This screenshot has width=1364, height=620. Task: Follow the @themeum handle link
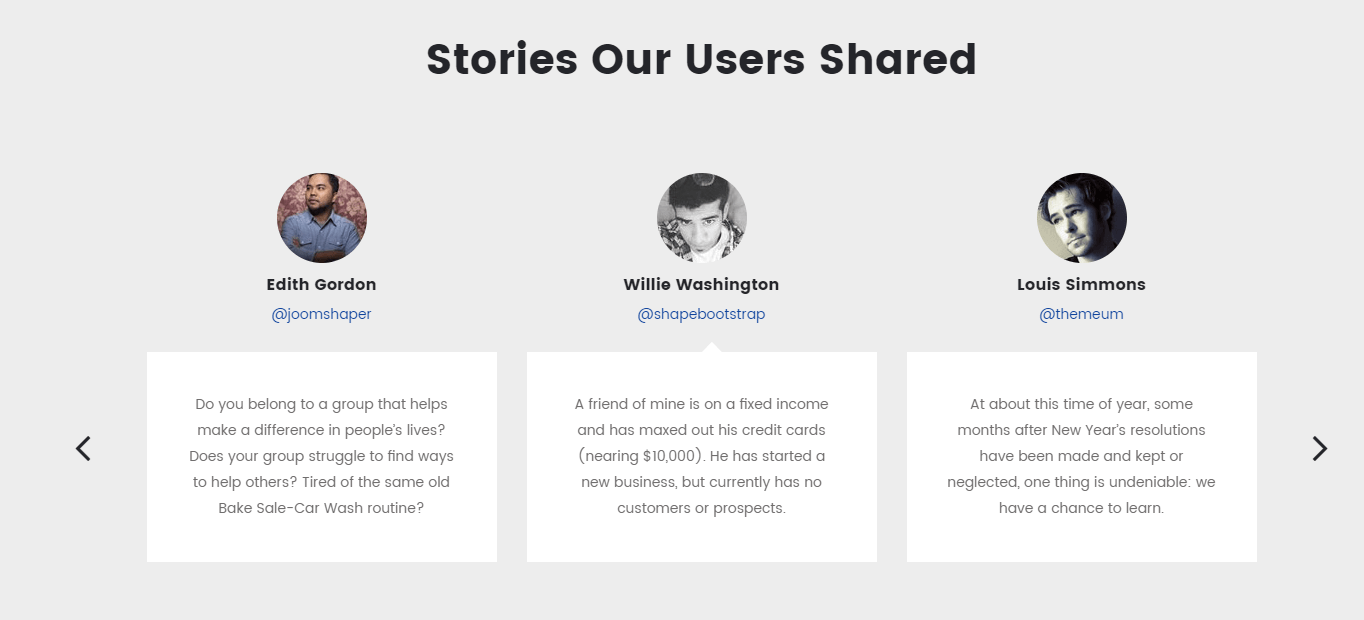coord(1082,314)
